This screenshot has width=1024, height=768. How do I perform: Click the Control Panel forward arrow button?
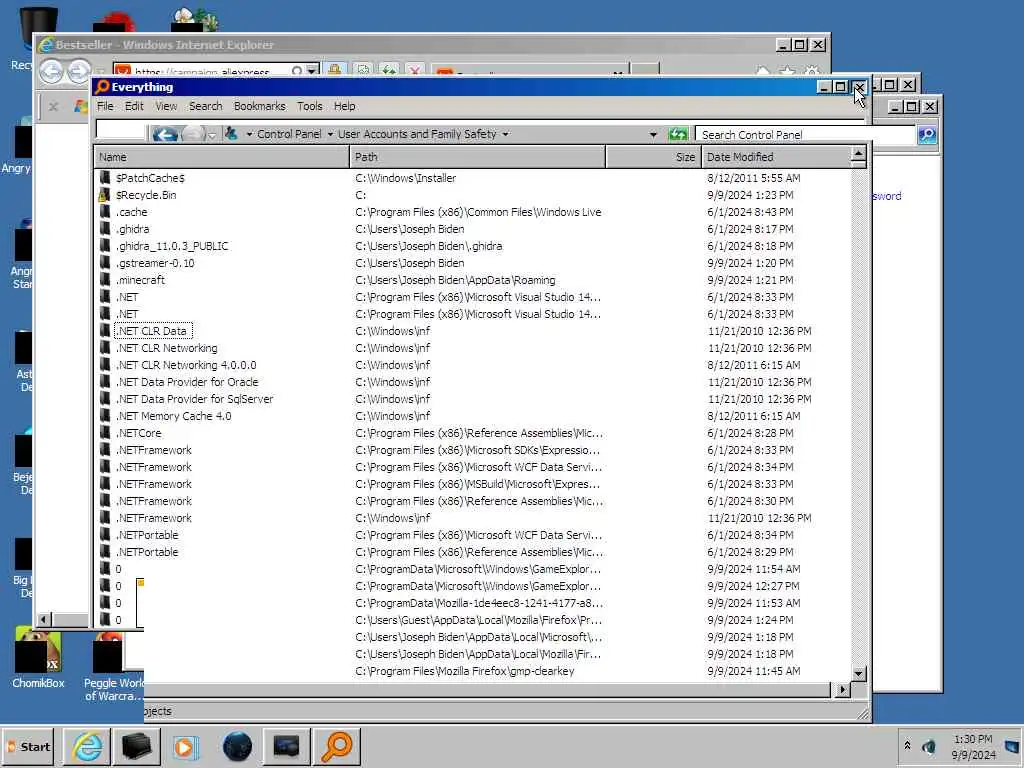click(193, 135)
